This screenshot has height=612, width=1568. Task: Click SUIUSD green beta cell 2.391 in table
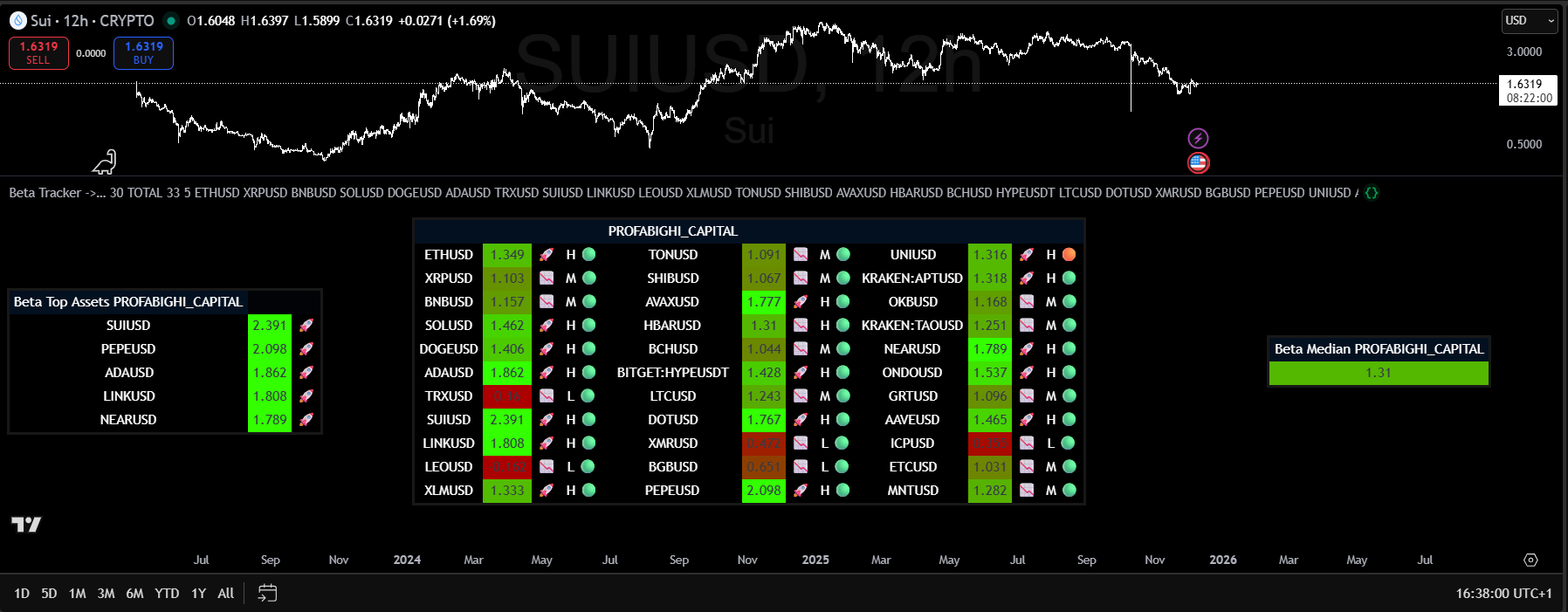pos(507,420)
